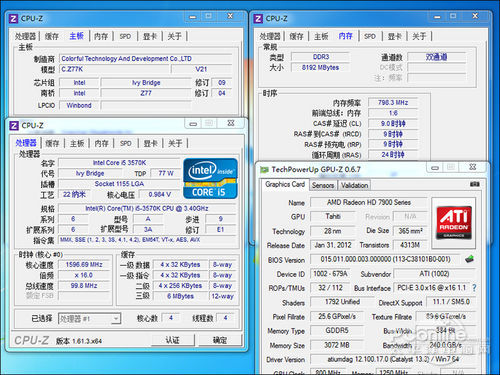Click the CPU-Z logo icon in the memory window title bar

coord(258,18)
